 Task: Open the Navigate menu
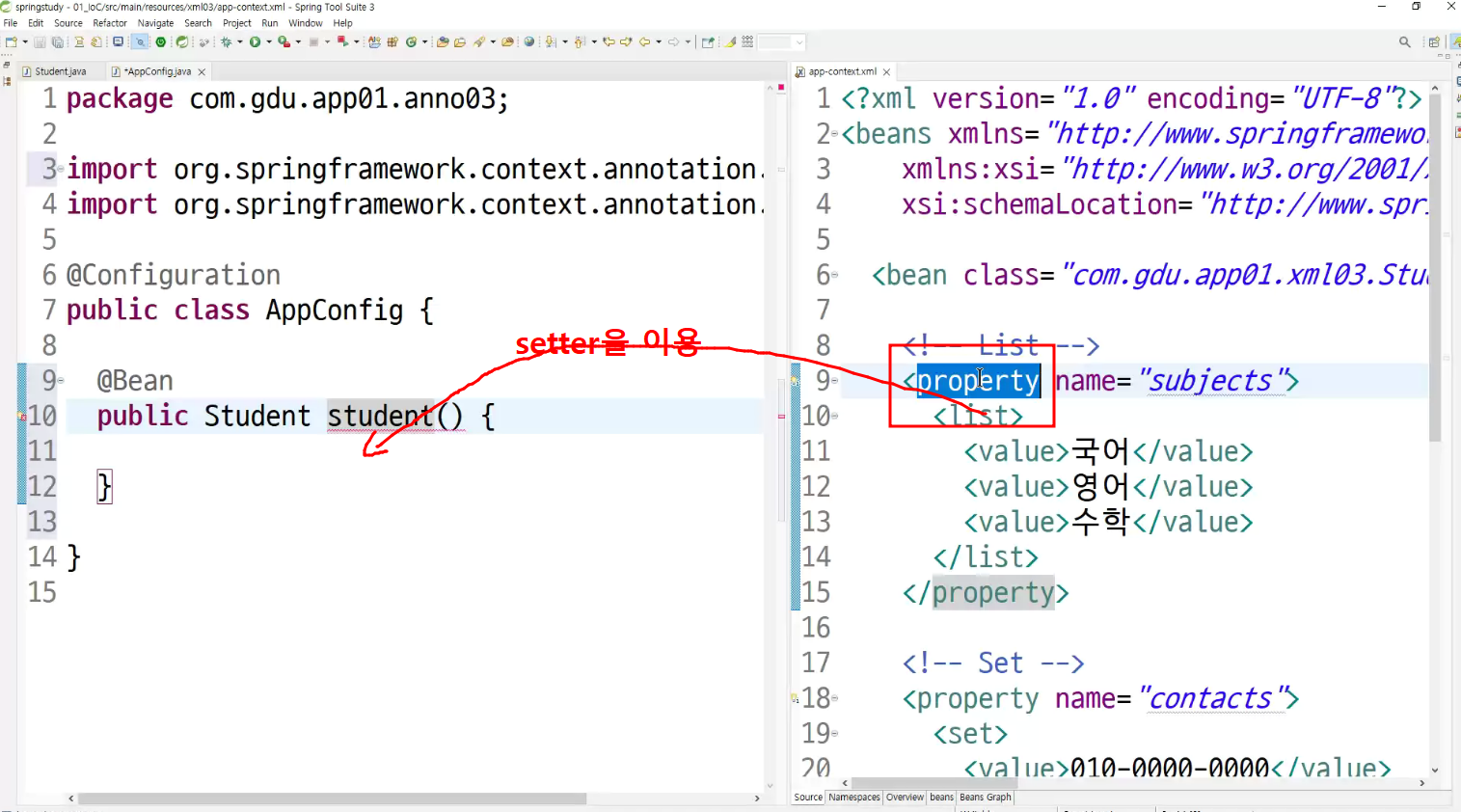(155, 23)
